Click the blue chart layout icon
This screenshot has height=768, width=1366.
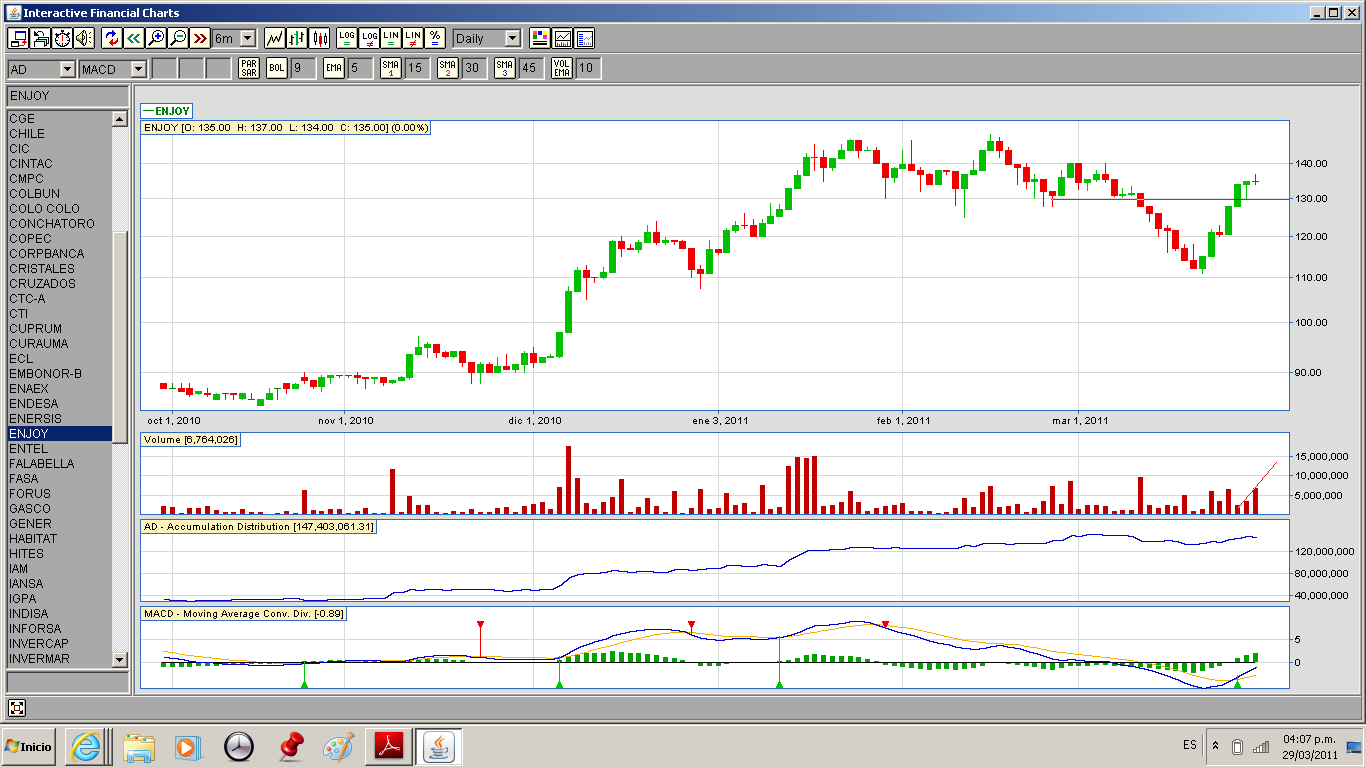[x=585, y=38]
